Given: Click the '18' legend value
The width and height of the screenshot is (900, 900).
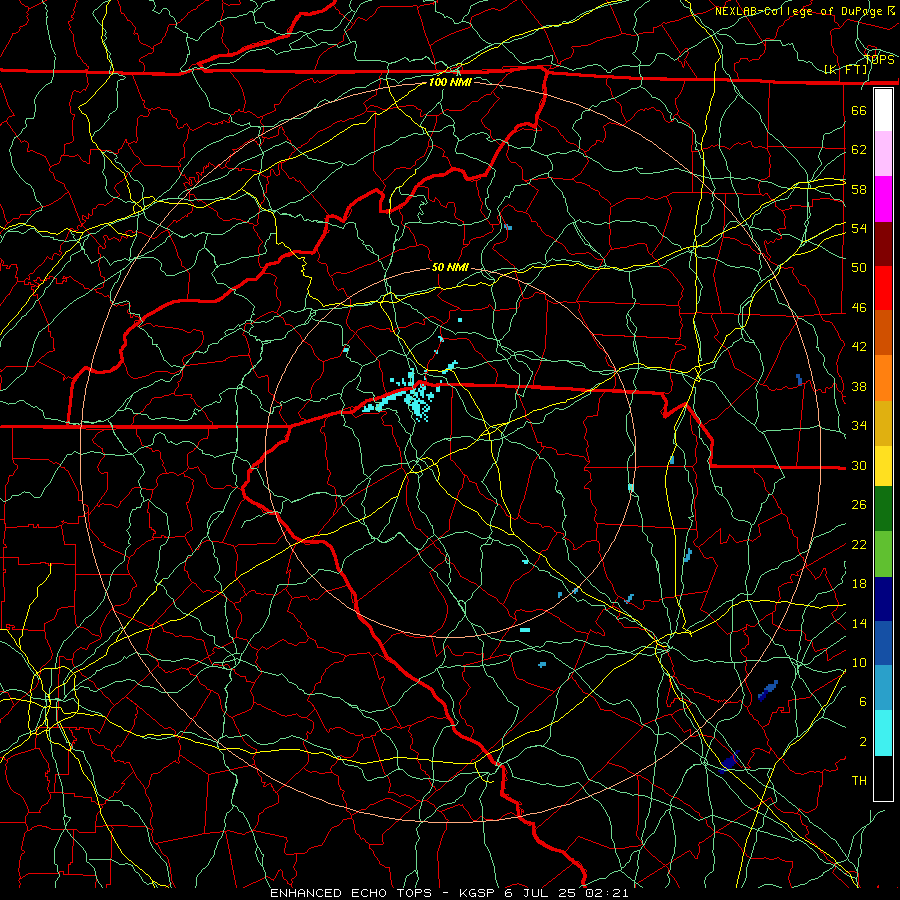Looking at the screenshot, I should pyautogui.click(x=859, y=584).
